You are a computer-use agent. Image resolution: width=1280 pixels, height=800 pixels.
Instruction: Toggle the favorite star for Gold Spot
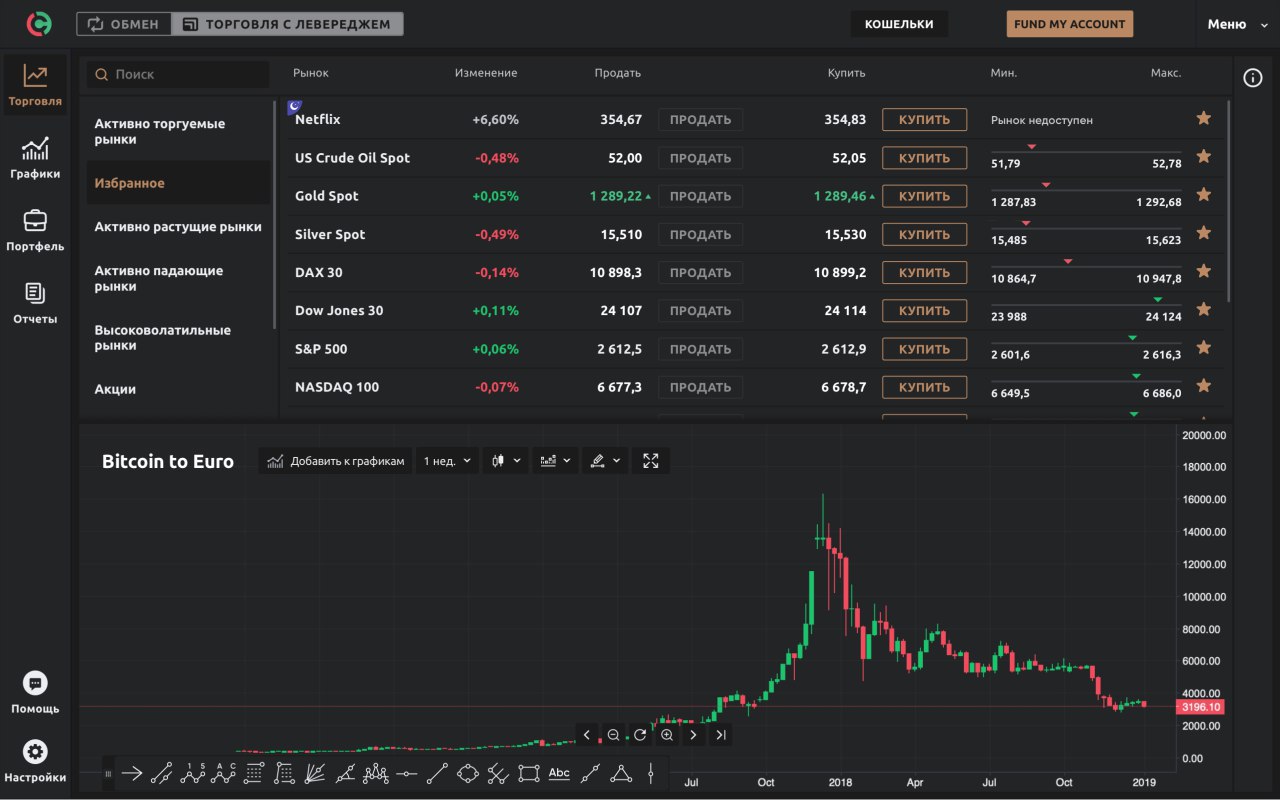(1204, 194)
